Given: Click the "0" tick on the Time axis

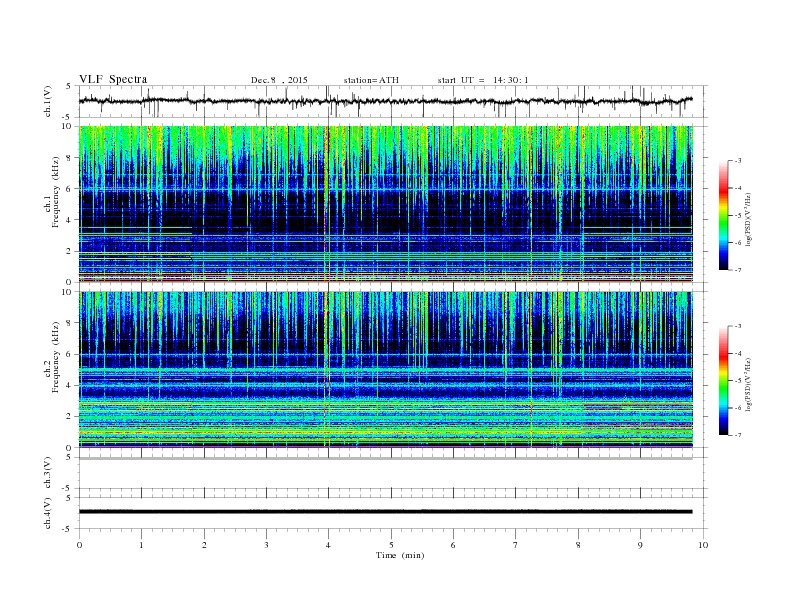Looking at the screenshot, I should [x=79, y=545].
